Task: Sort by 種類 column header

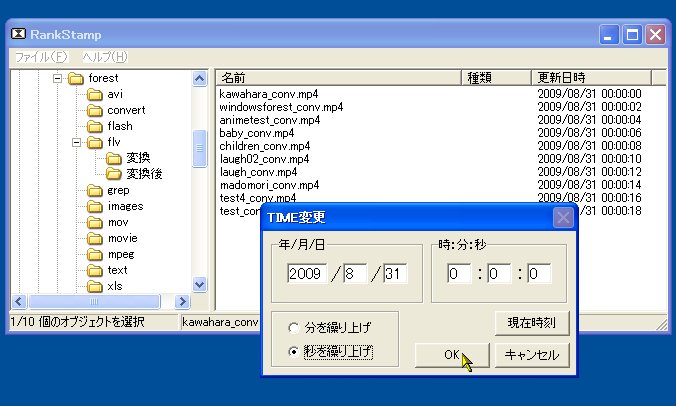Action: click(496, 78)
